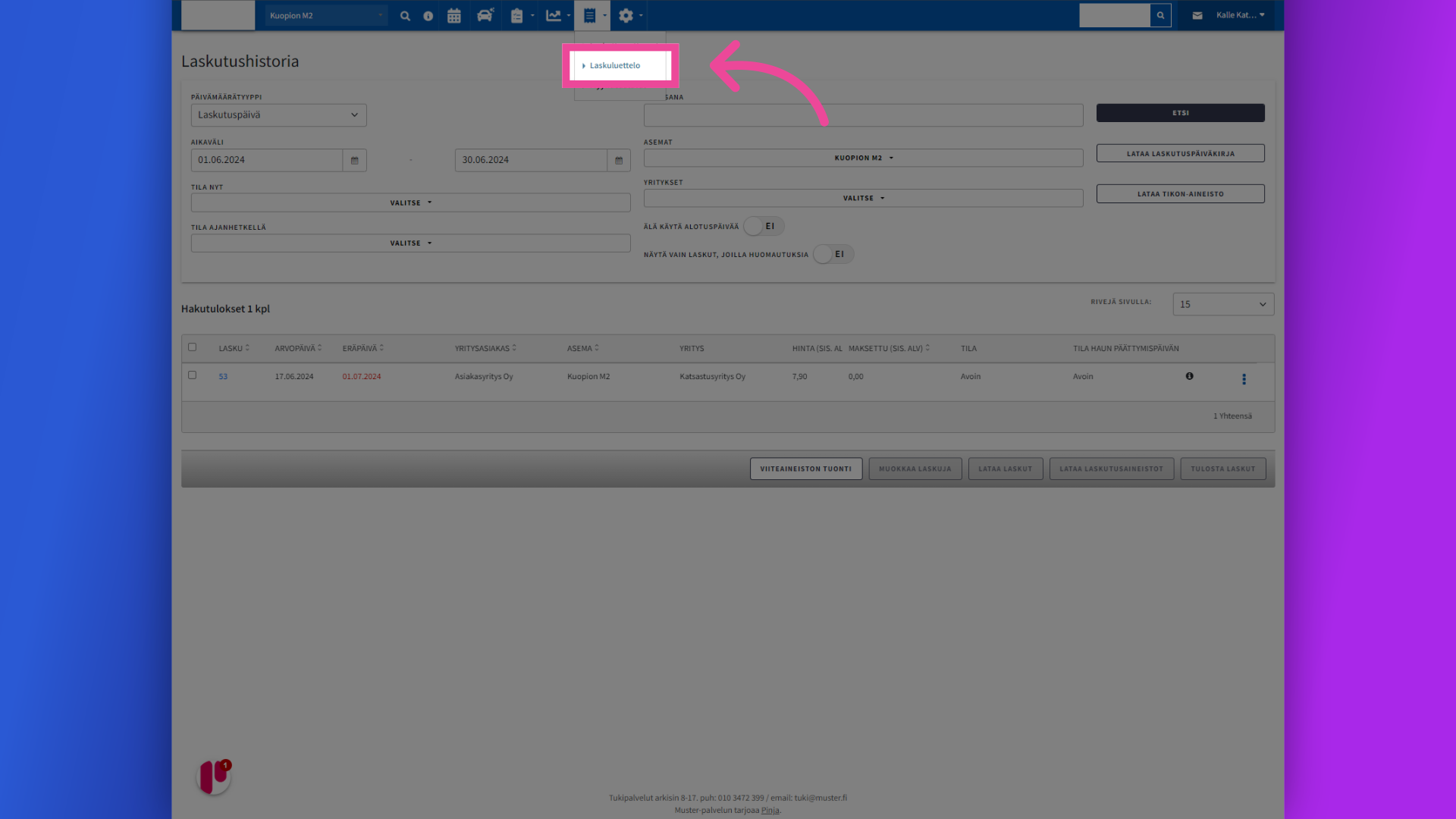Focus the search keyword input field
This screenshot has width=1456, height=819.
click(863, 115)
